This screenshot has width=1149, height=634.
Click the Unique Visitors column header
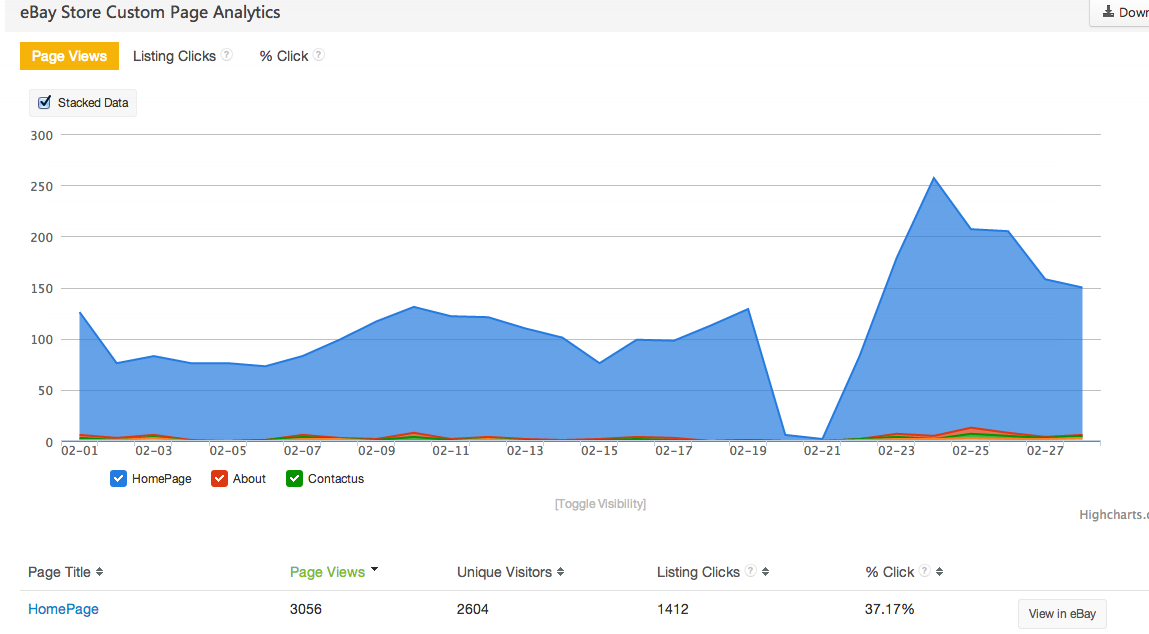pos(504,572)
